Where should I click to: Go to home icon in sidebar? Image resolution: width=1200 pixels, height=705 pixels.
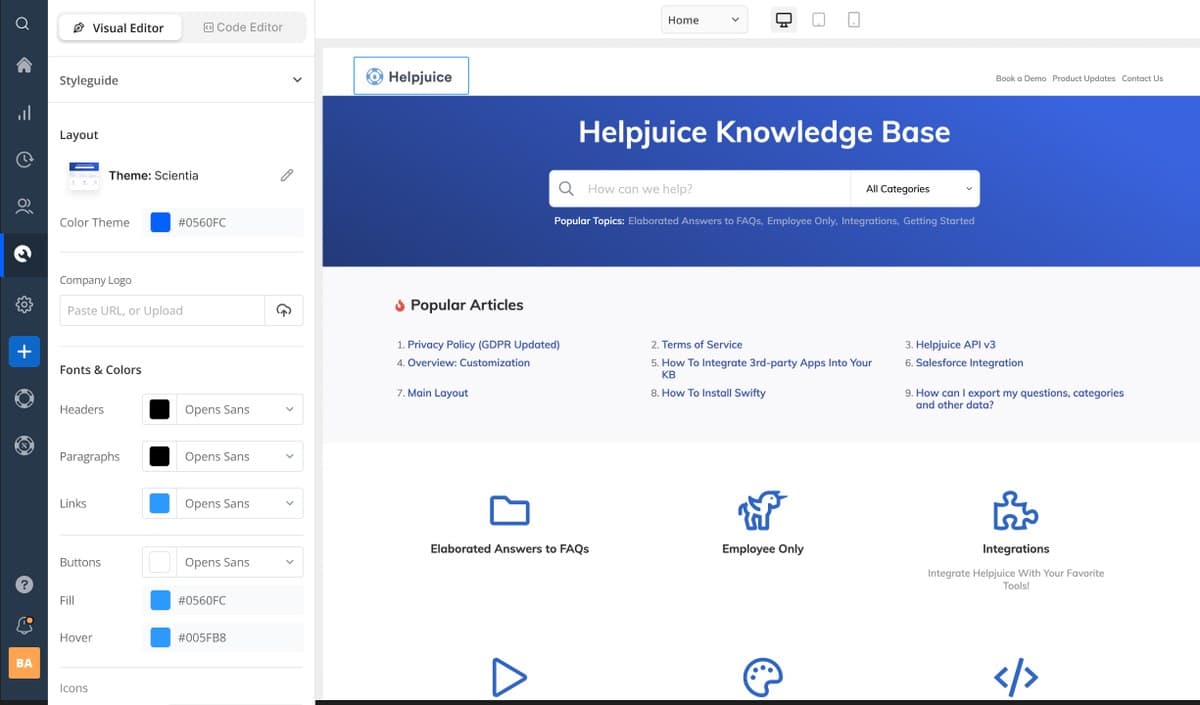(23, 65)
